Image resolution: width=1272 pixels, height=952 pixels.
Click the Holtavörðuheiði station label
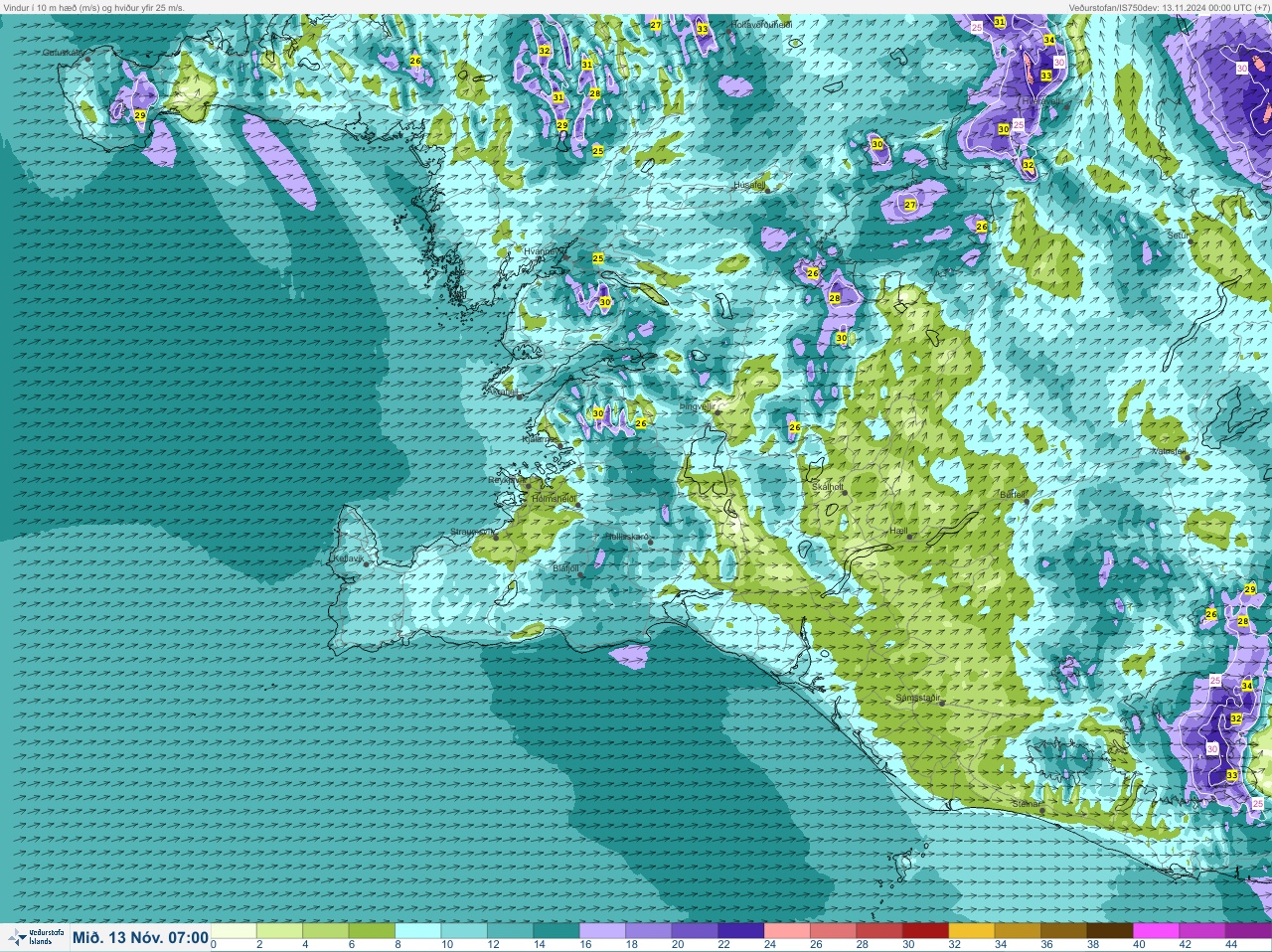coord(761,23)
